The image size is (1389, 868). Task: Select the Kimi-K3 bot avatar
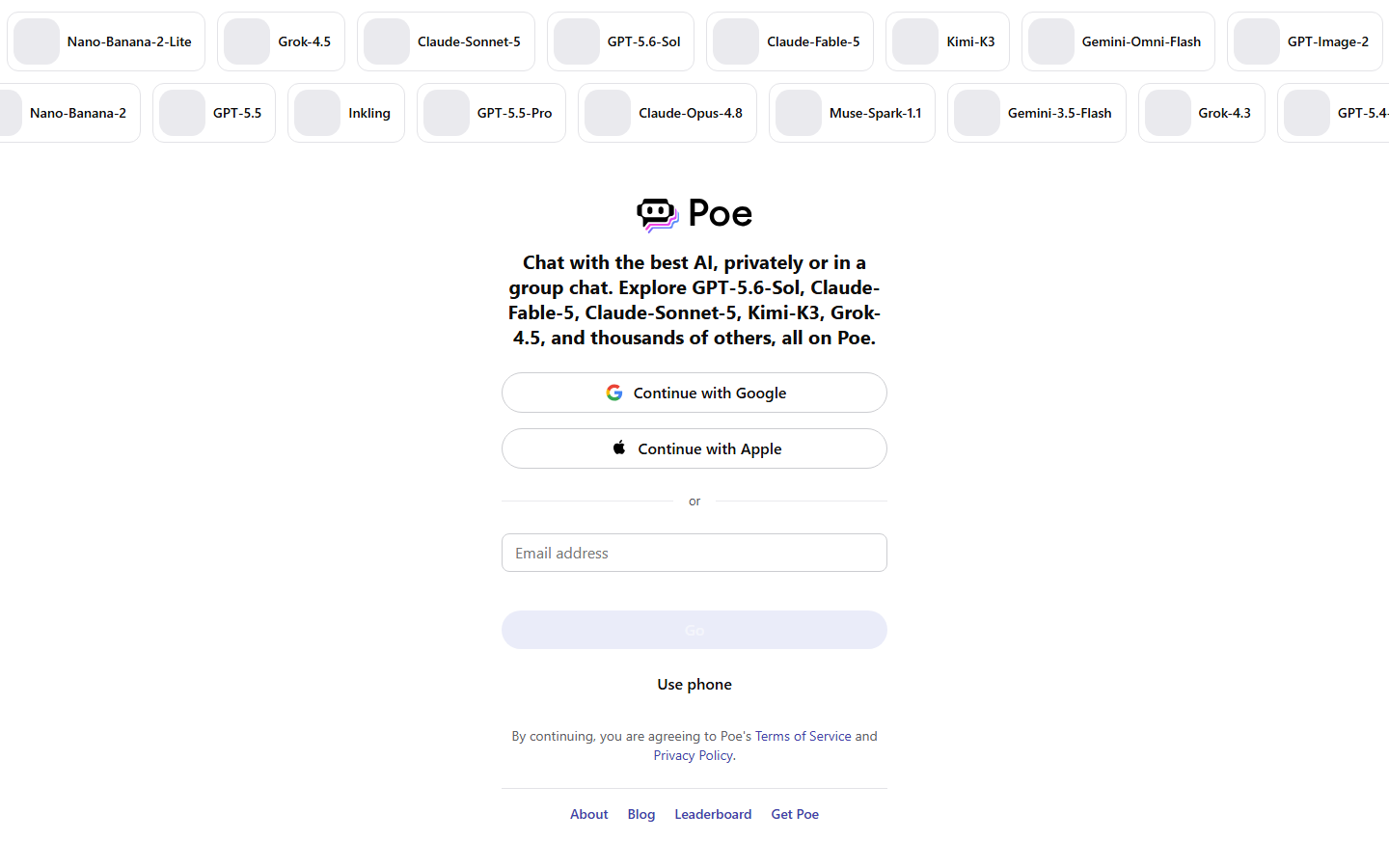915,41
